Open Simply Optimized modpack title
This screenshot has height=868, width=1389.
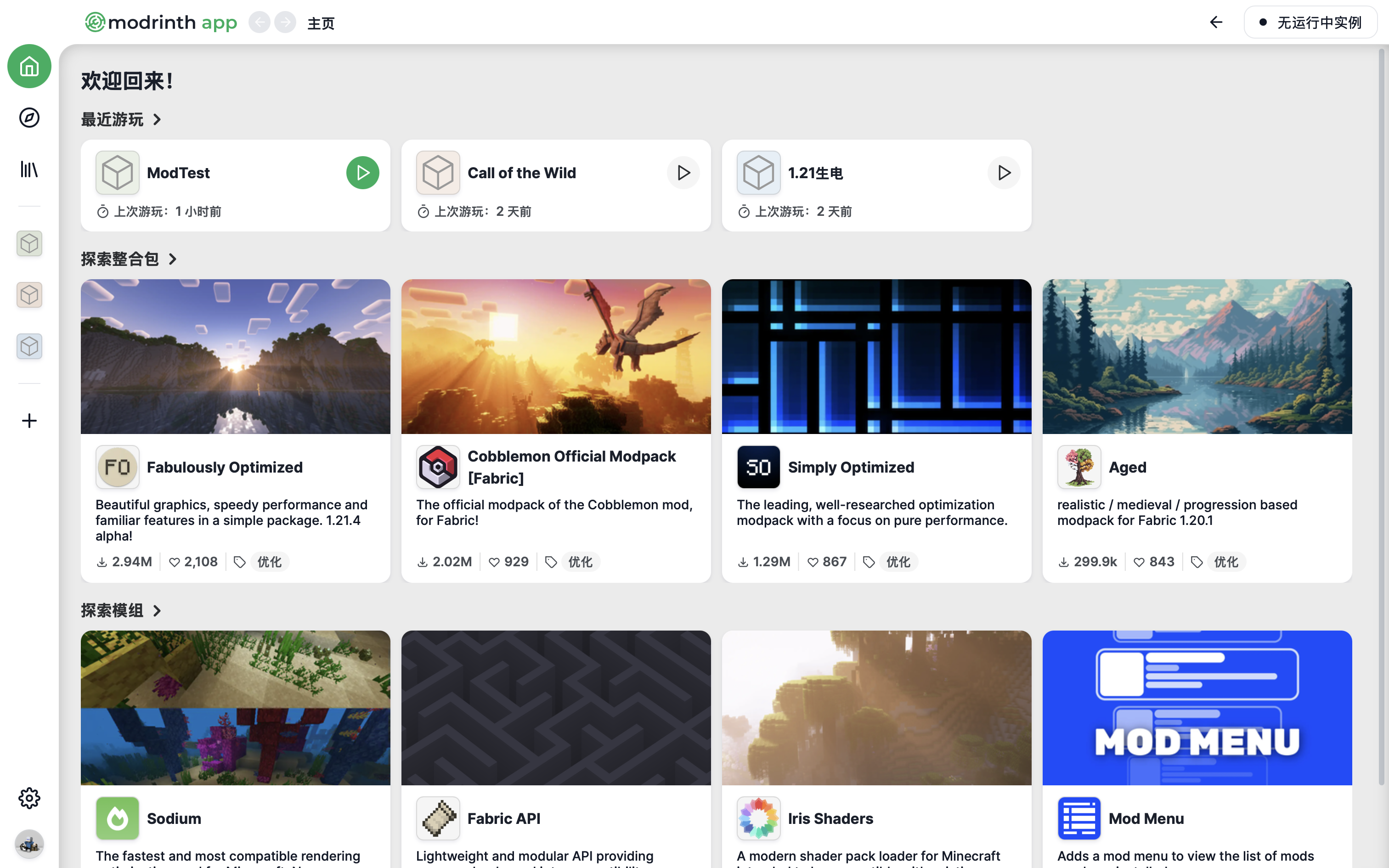point(851,468)
